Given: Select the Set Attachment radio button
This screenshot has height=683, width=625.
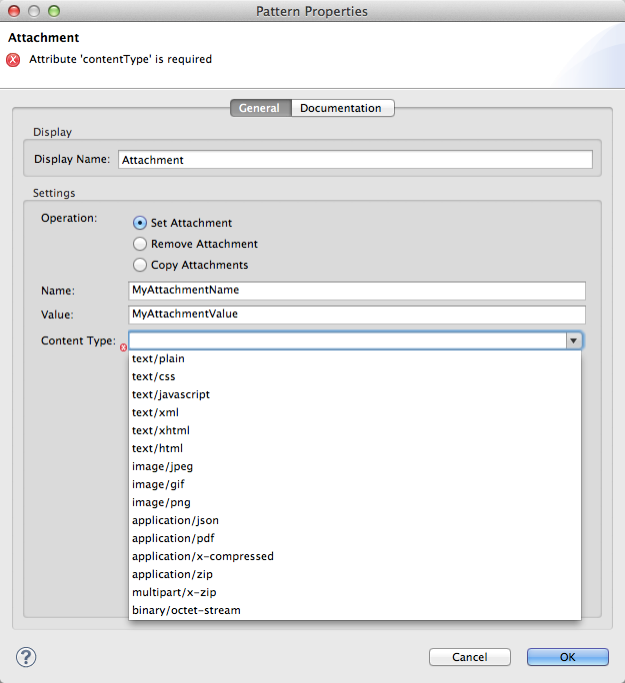Looking at the screenshot, I should tap(140, 223).
